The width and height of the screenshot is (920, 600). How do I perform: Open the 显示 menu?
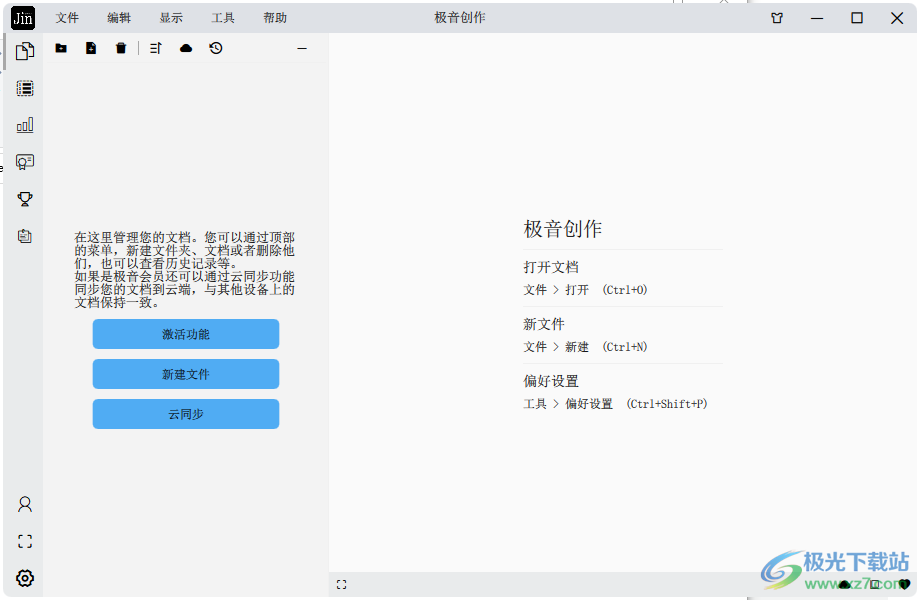point(171,18)
